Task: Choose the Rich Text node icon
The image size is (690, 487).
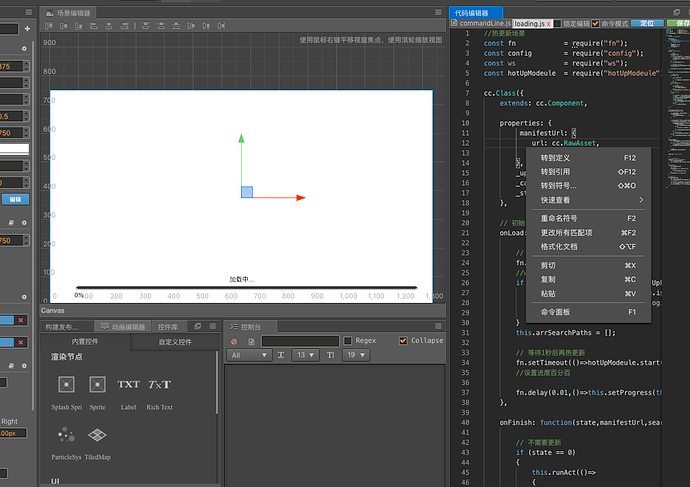Action: pyautogui.click(x=159, y=384)
